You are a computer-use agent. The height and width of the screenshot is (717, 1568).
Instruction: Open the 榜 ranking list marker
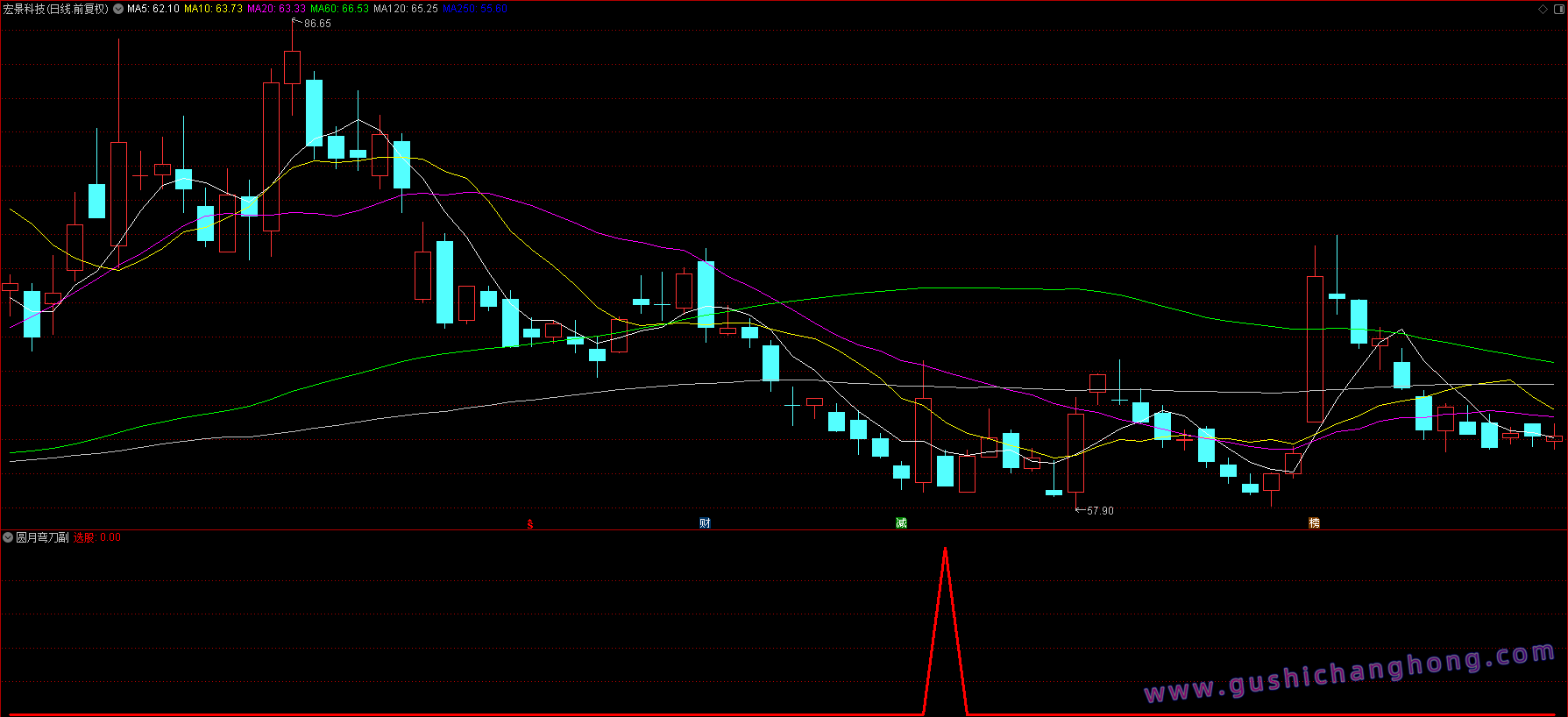coord(1314,523)
